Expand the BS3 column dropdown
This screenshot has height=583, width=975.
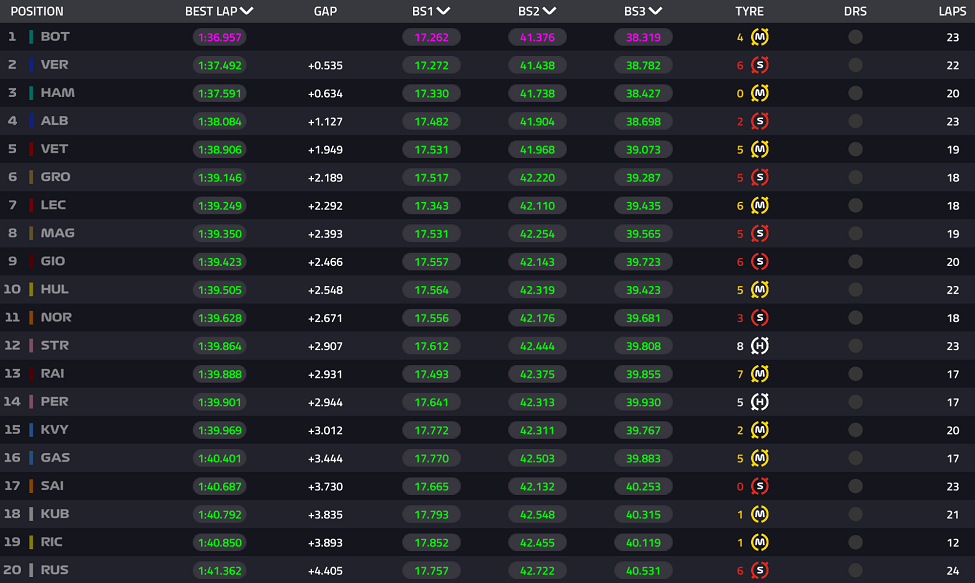pos(654,12)
